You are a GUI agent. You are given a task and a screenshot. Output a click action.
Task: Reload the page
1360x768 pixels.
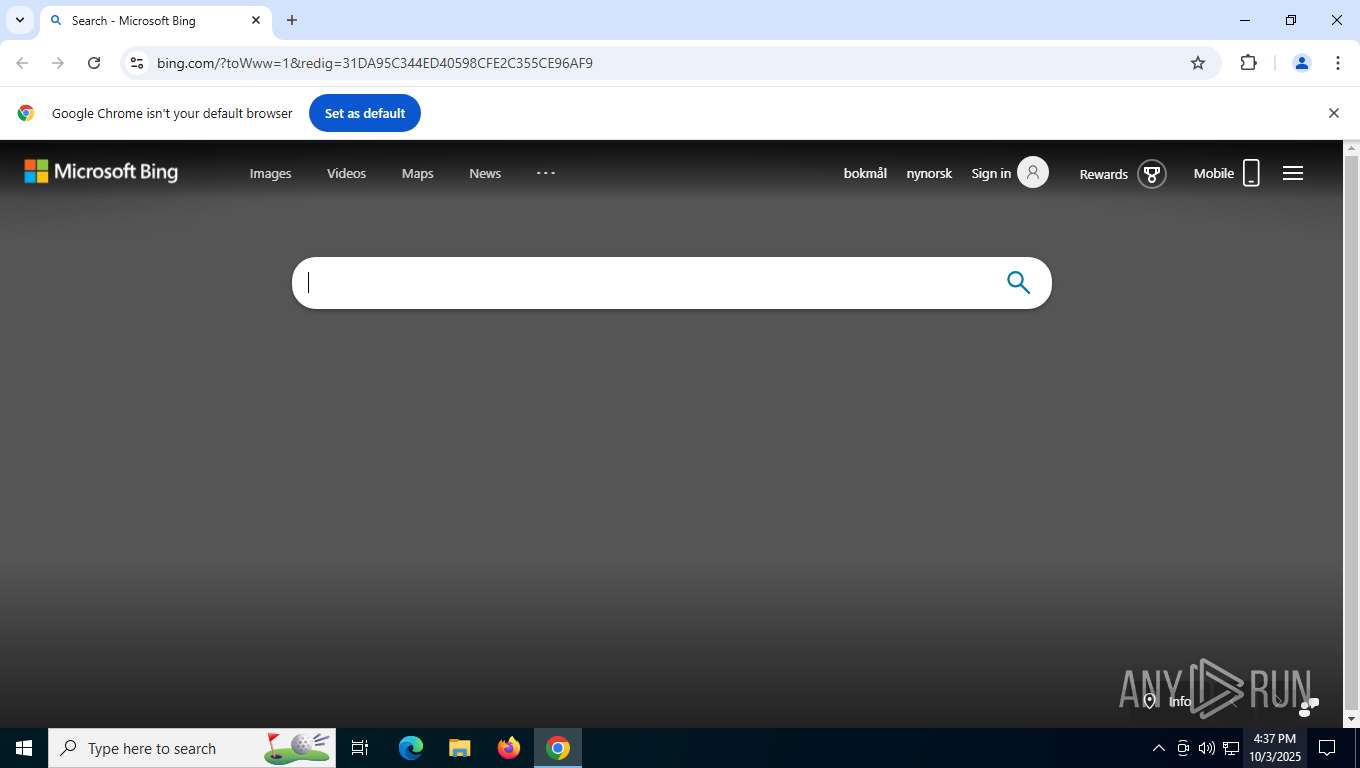click(94, 63)
